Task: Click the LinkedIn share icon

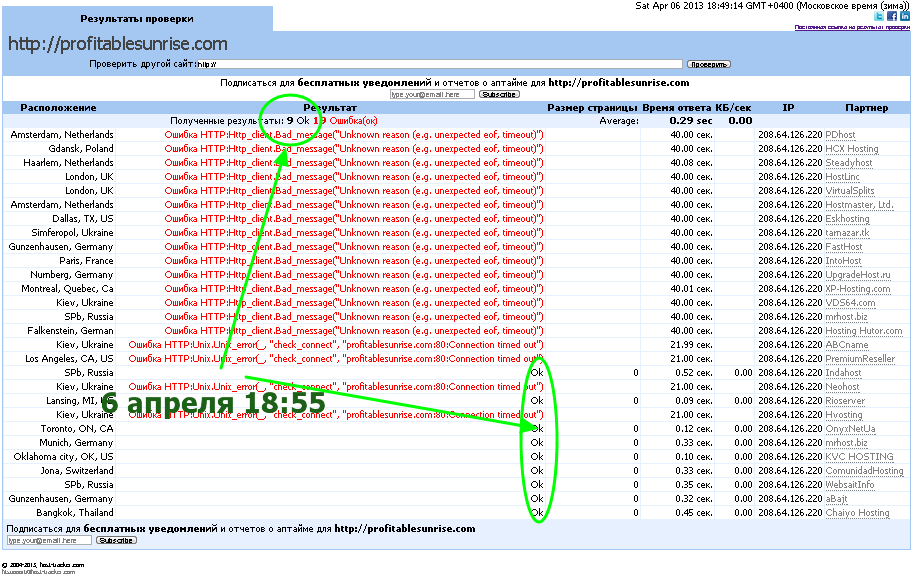Action: (905, 16)
